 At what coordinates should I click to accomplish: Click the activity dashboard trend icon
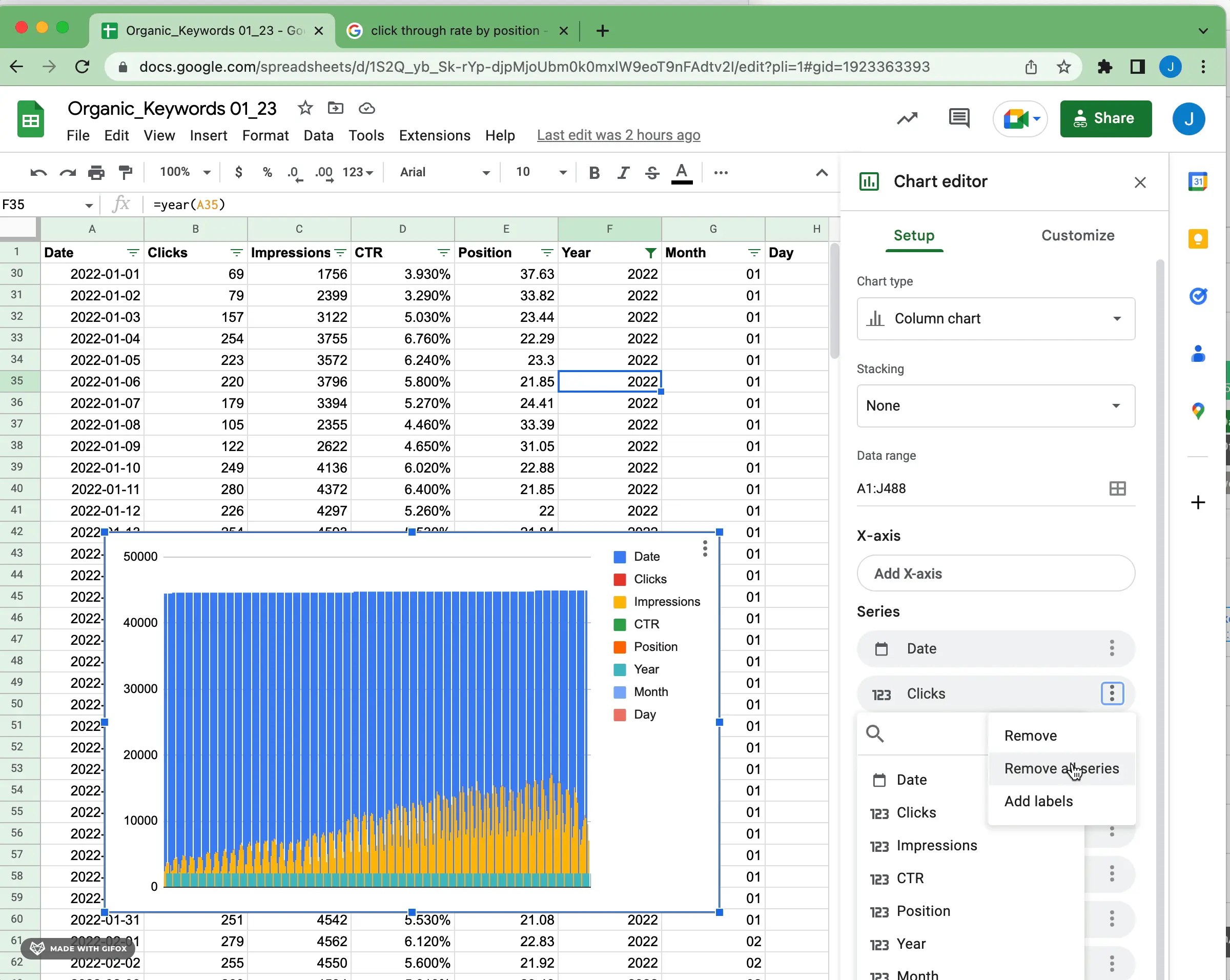point(907,118)
